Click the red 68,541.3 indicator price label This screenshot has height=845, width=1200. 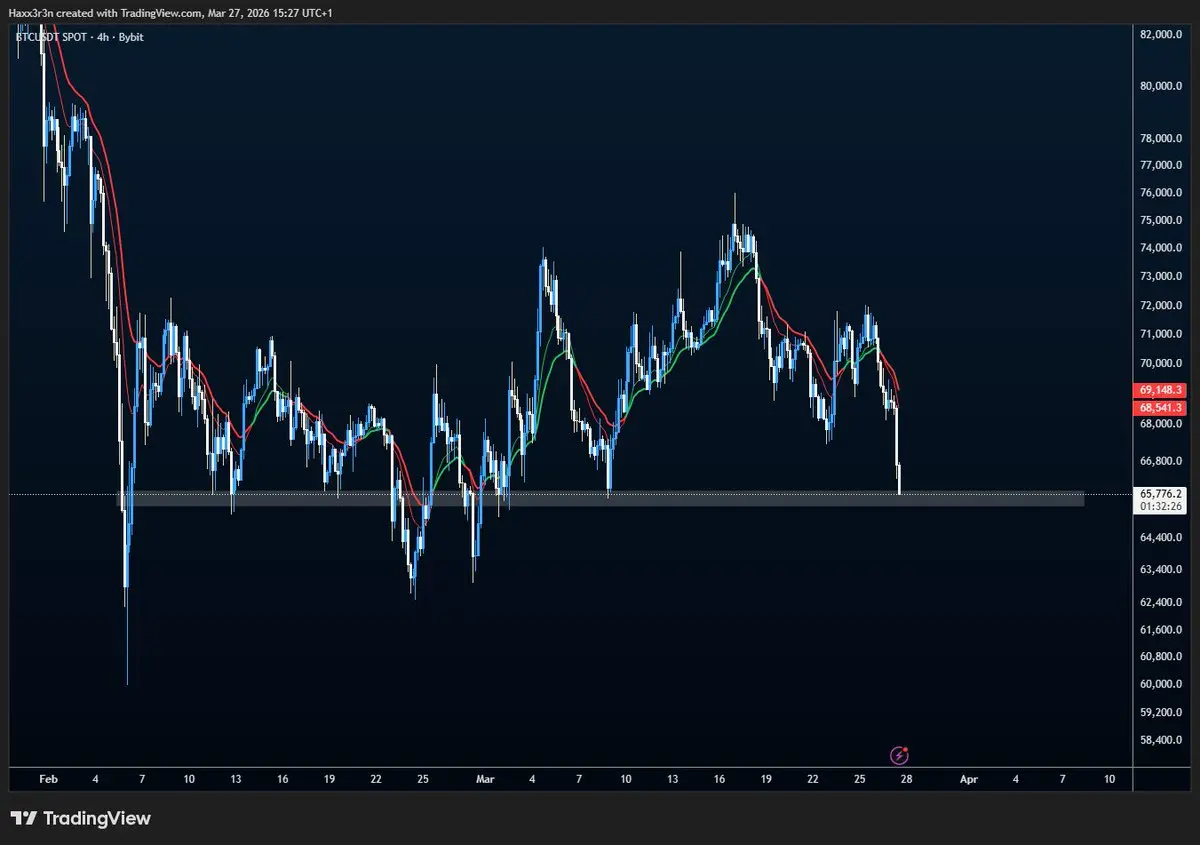pyautogui.click(x=1160, y=407)
